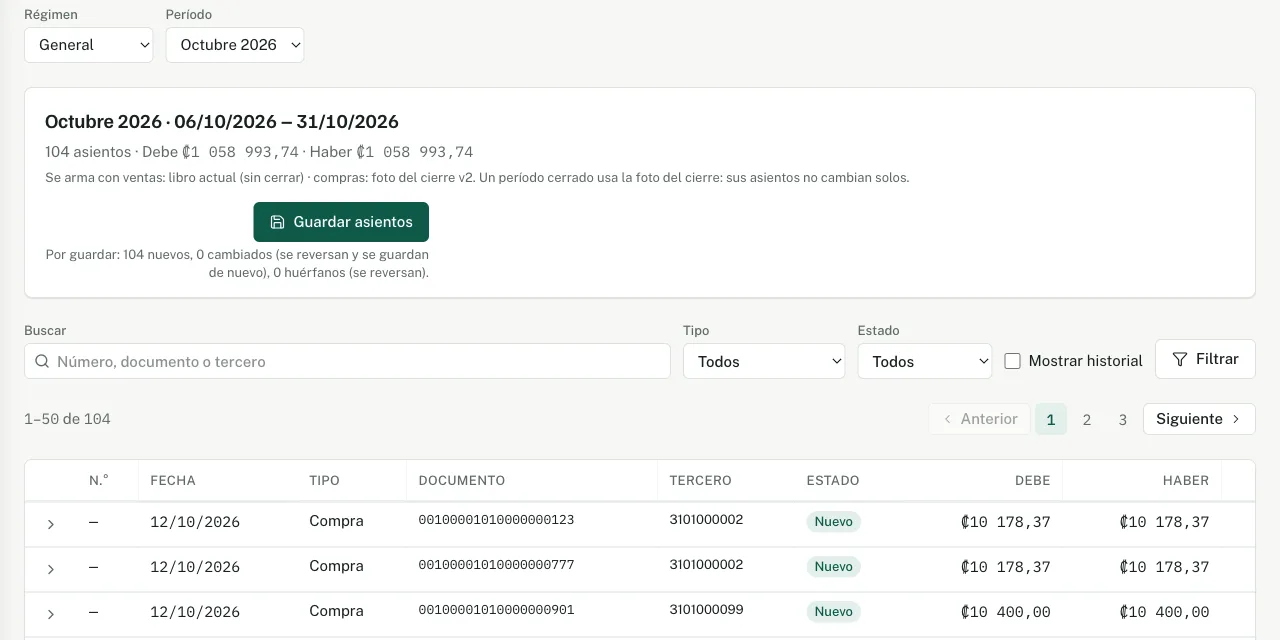
Task: Go to page 3 of results
Action: [1123, 419]
